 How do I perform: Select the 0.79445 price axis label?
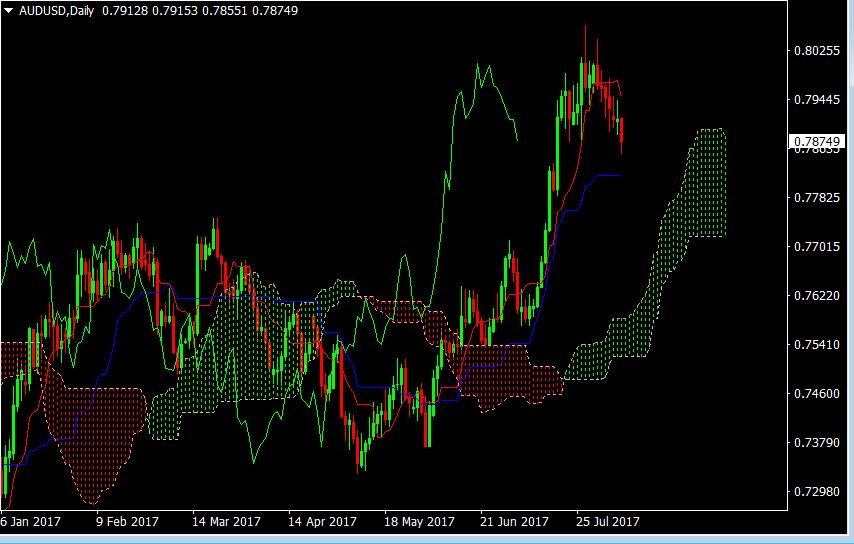[x=816, y=99]
